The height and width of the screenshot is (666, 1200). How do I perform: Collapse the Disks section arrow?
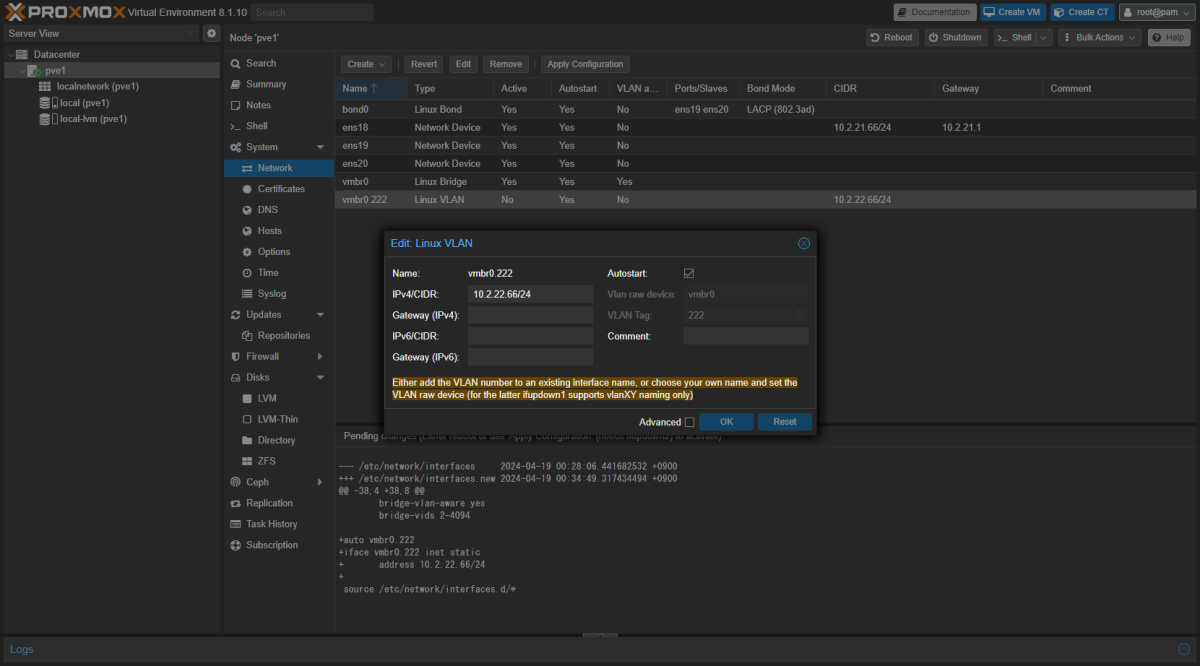coord(320,378)
